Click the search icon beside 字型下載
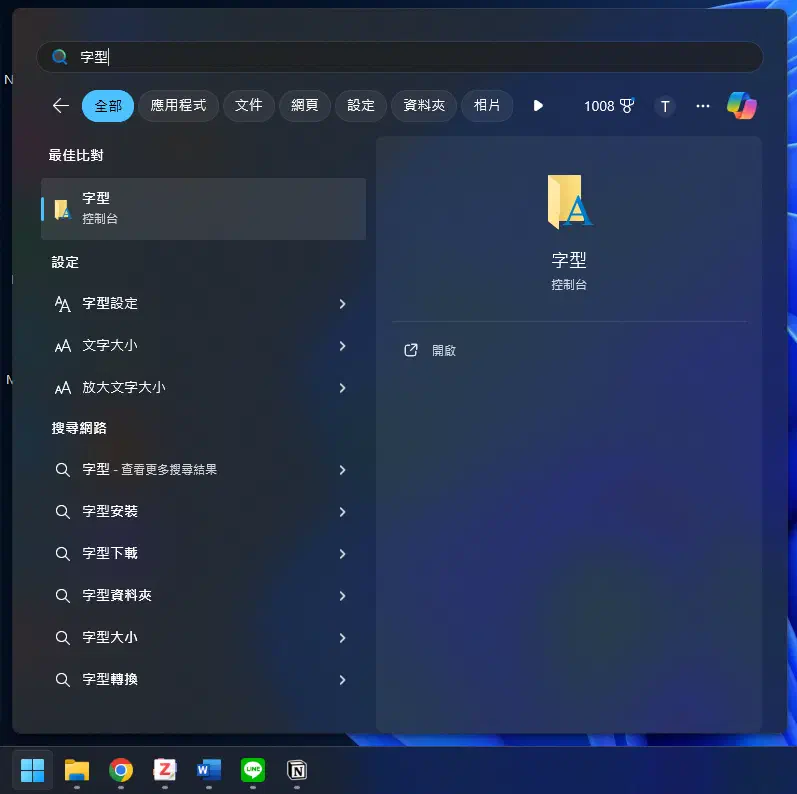Screen dimensions: 797x794 63,554
